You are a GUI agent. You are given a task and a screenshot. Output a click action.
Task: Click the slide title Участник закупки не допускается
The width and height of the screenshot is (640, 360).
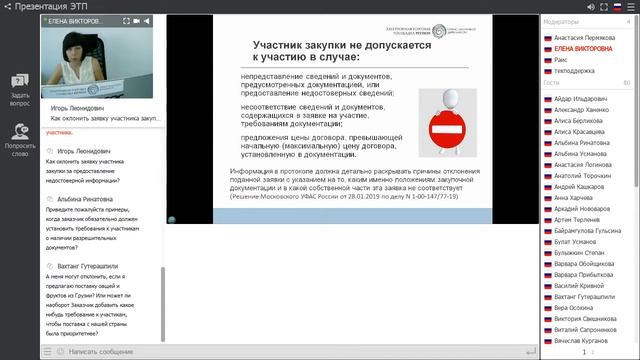[342, 51]
